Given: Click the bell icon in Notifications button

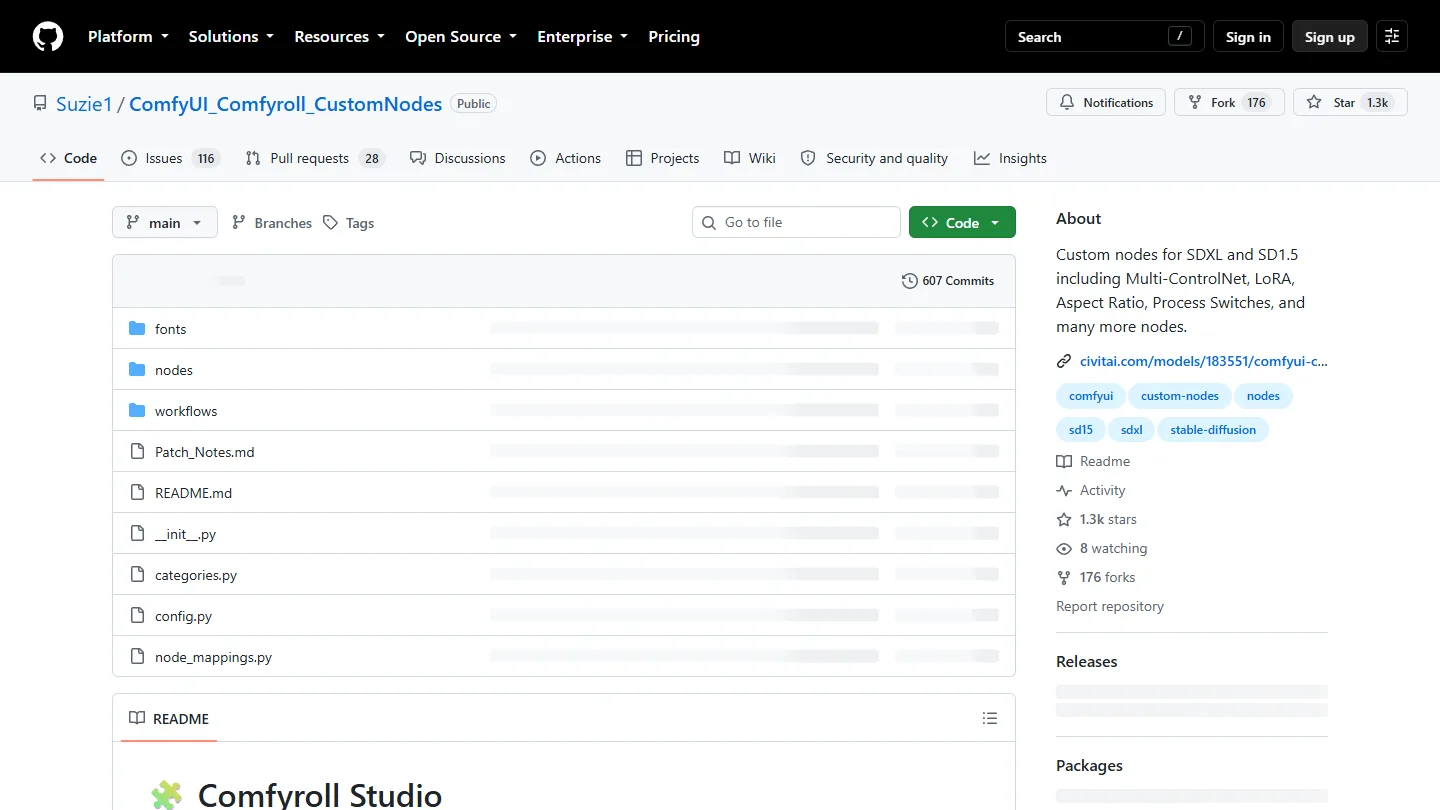Looking at the screenshot, I should [x=1067, y=102].
